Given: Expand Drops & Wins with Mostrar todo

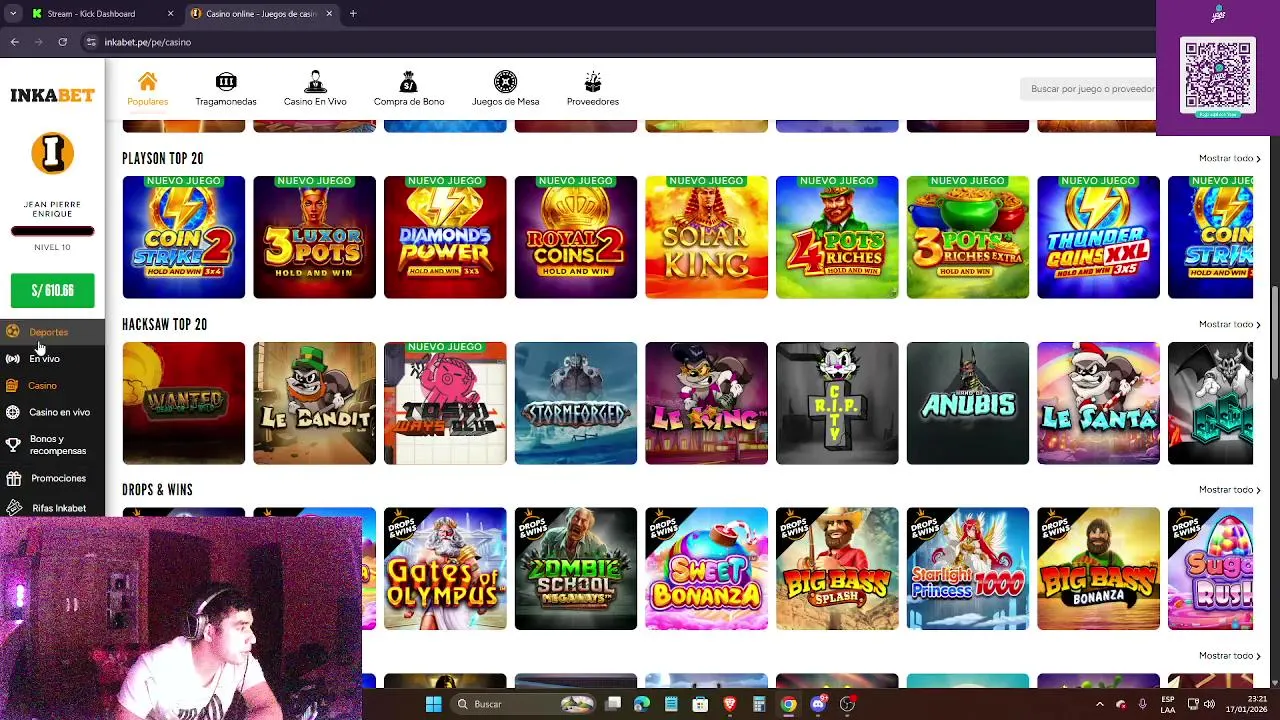Looking at the screenshot, I should tap(1229, 489).
